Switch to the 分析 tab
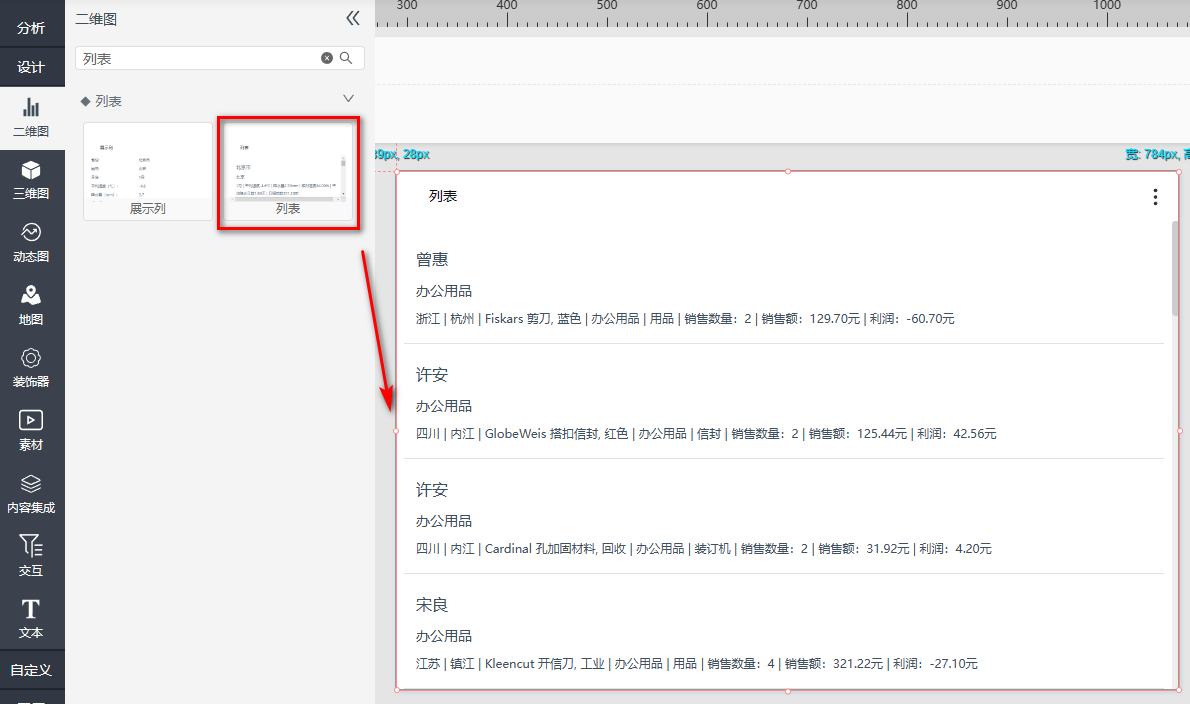1190x704 pixels. [x=31, y=28]
